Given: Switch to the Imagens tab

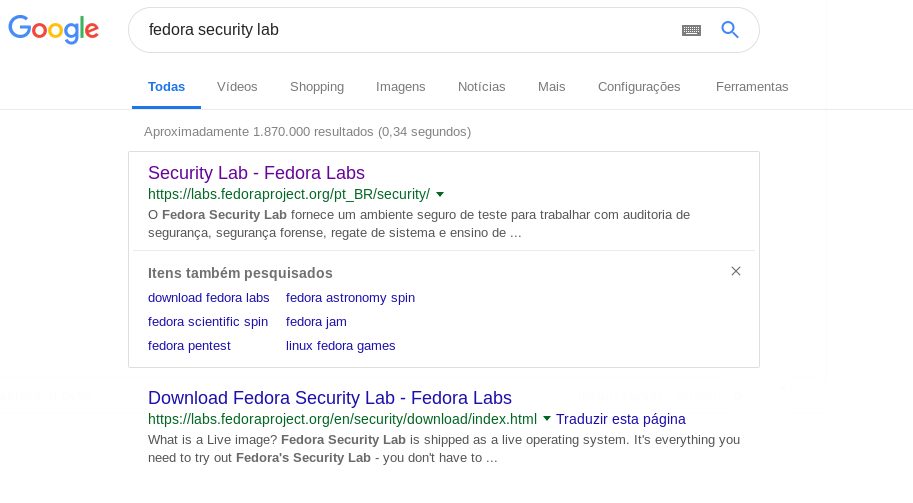Looking at the screenshot, I should tap(401, 87).
